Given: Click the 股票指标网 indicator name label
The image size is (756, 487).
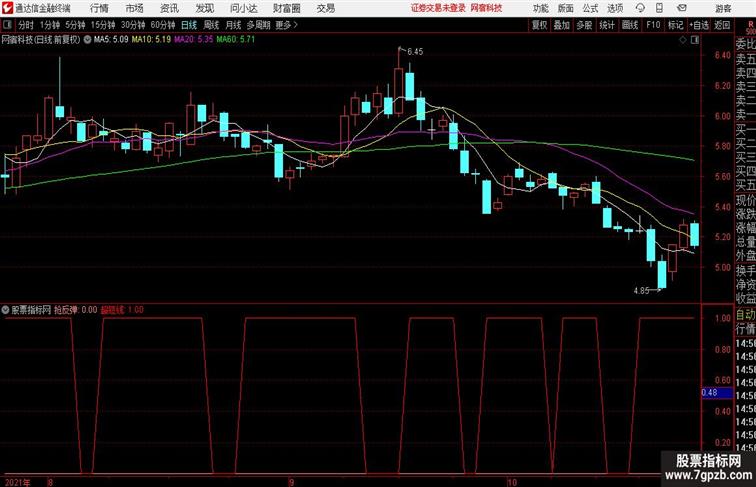Looking at the screenshot, I should (x=31, y=310).
